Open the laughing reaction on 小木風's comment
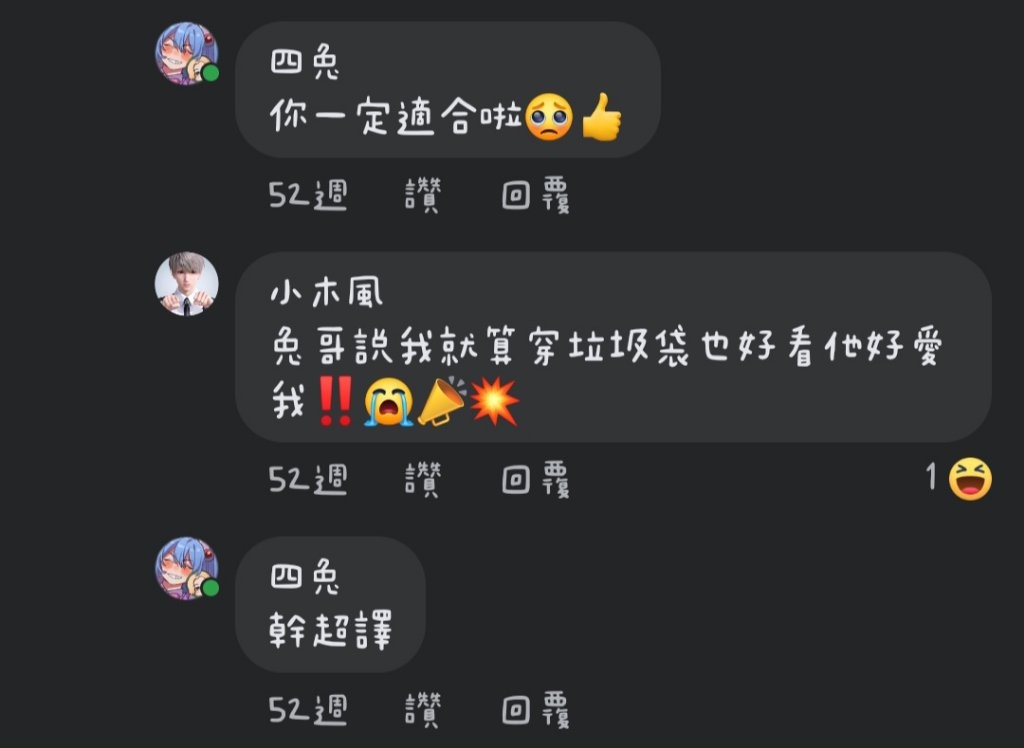Viewport: 1024px width, 748px height. [x=970, y=479]
